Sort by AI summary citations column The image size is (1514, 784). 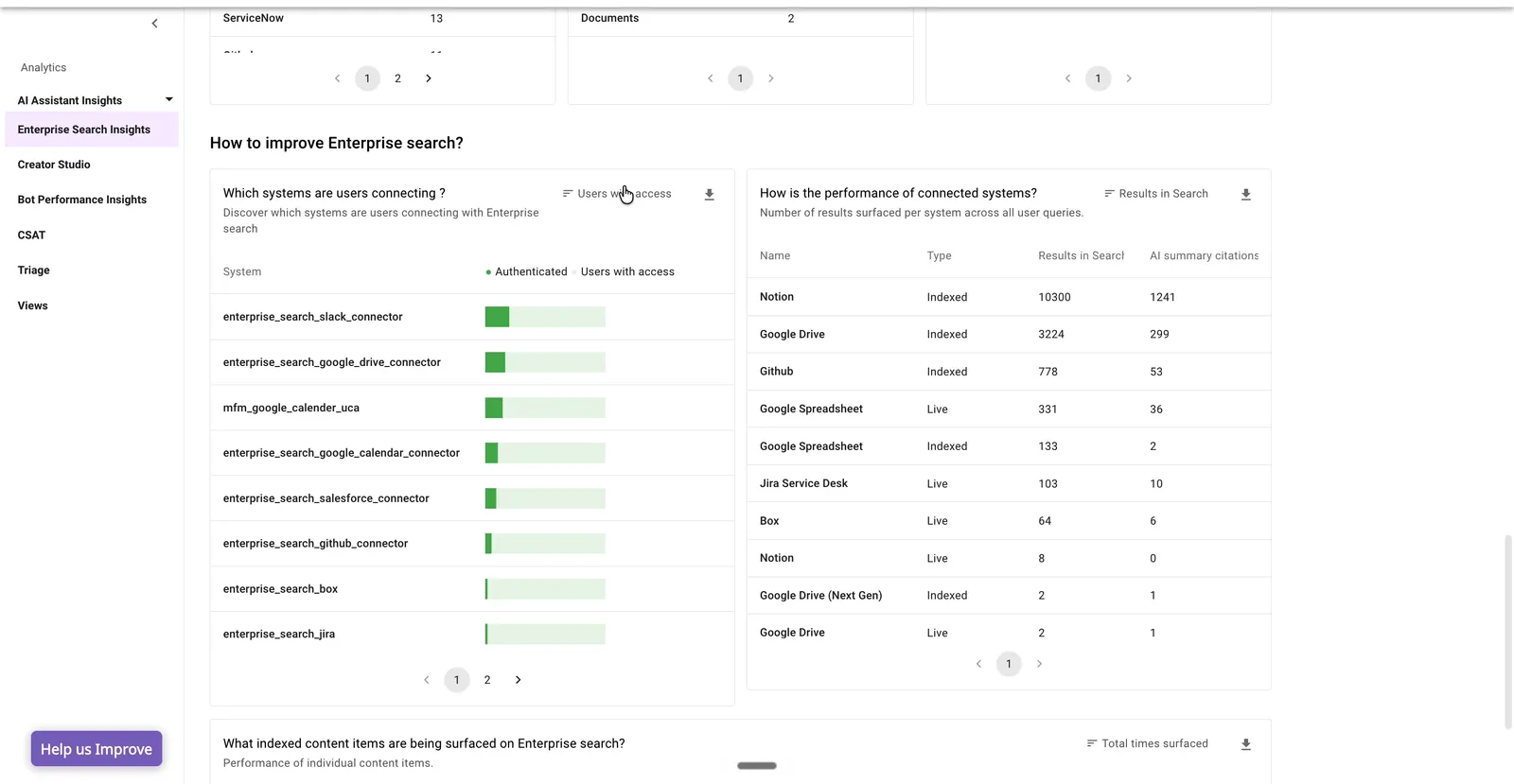1204,256
